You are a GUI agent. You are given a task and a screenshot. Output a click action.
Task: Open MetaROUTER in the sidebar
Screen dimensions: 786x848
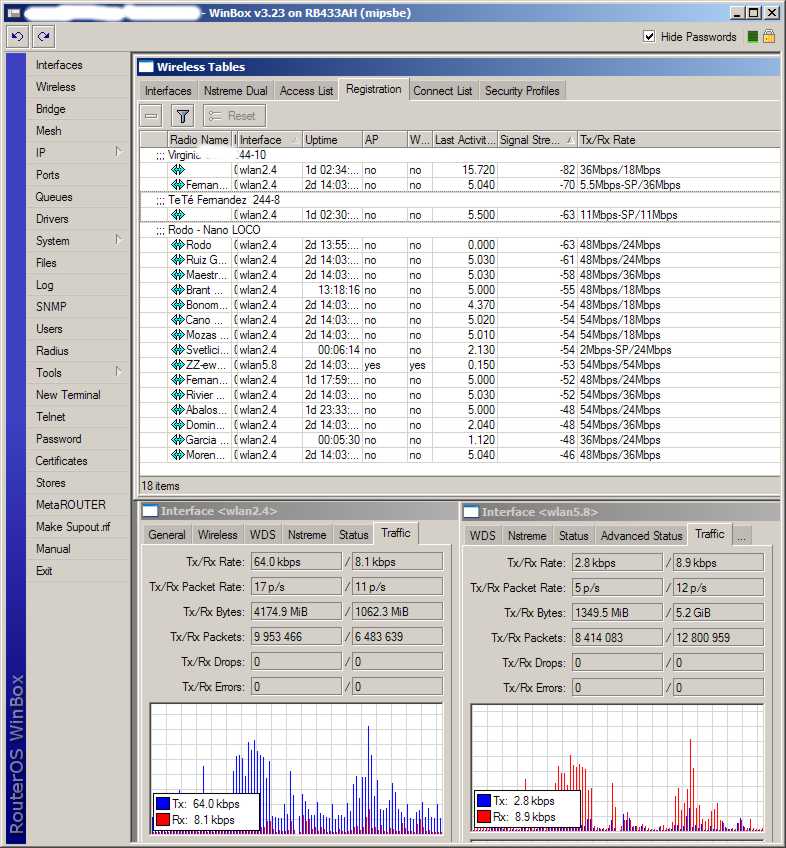[x=71, y=505]
